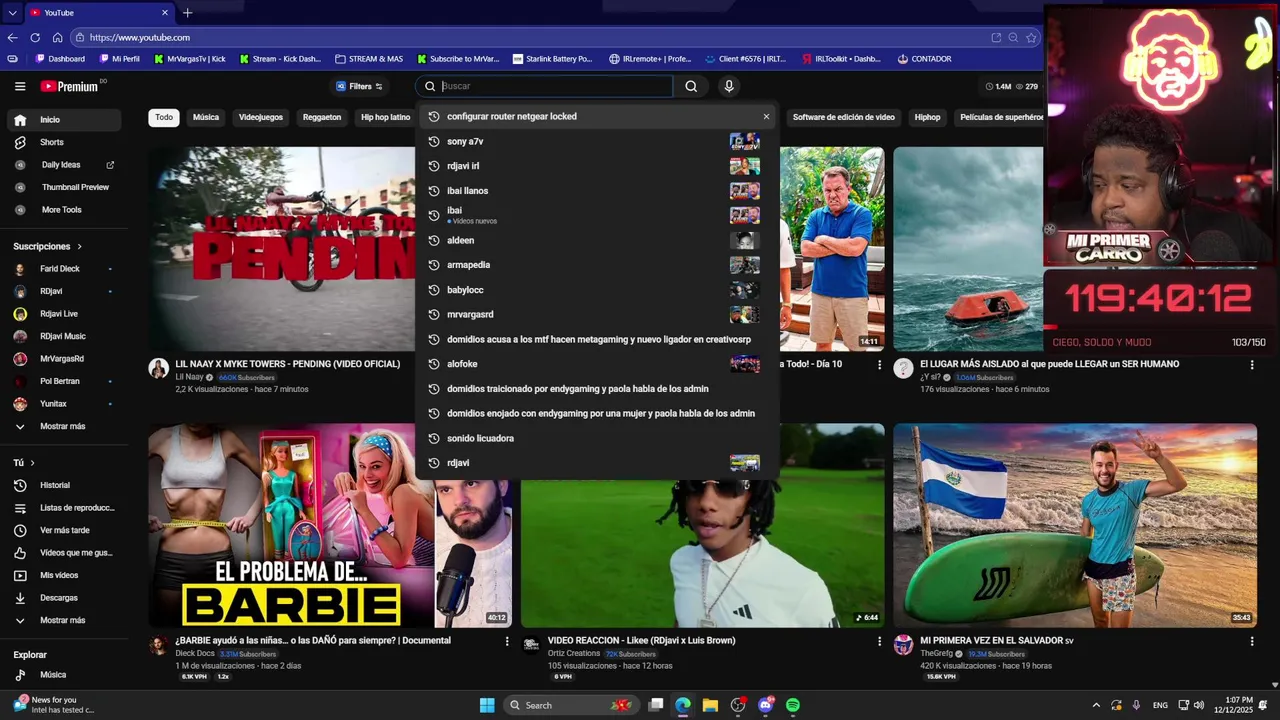Open the YouTube hamburger guide menu
Viewport: 1280px width, 720px height.
coord(20,87)
